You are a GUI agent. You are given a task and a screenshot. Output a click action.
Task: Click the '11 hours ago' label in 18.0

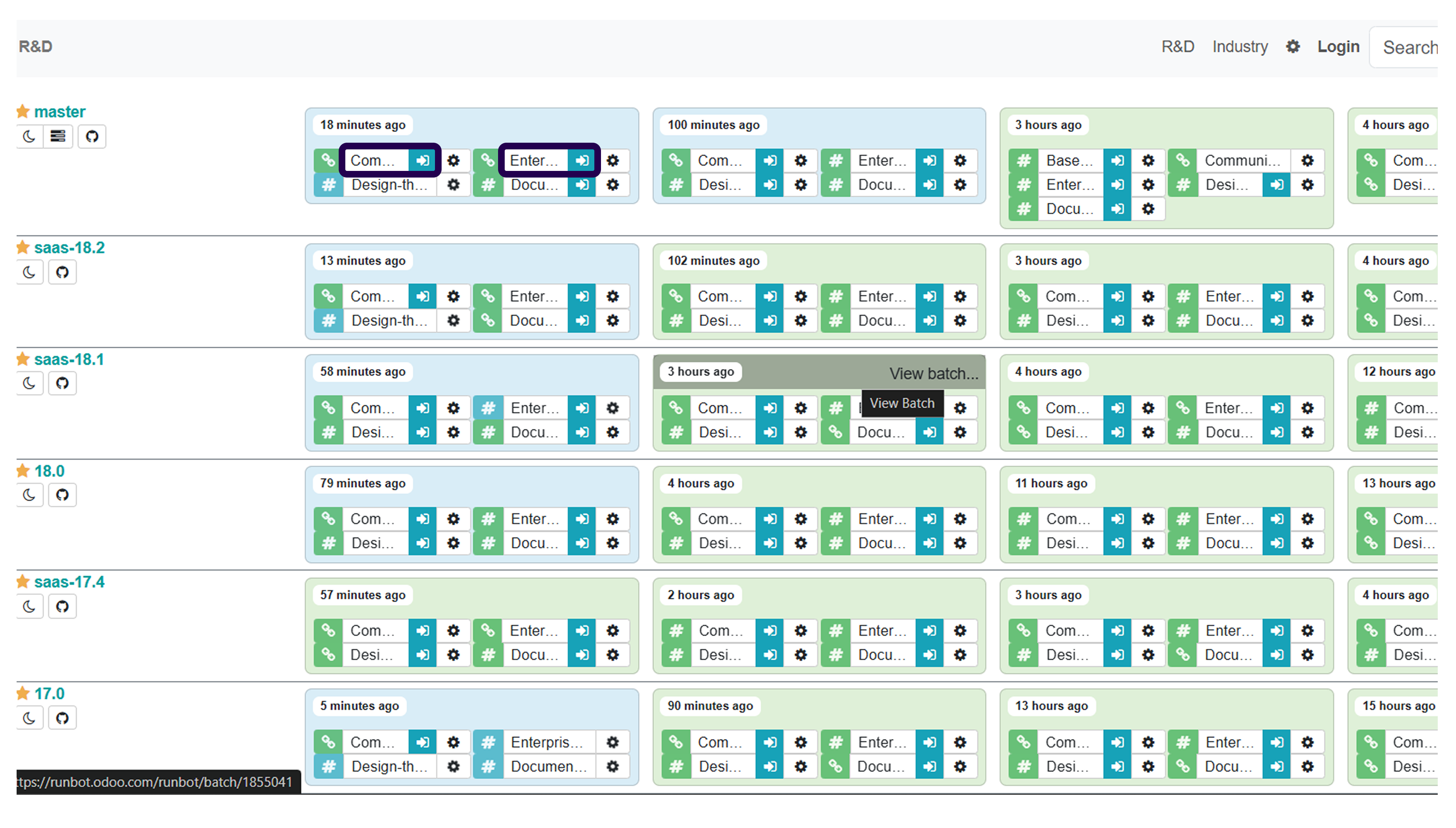click(1051, 483)
